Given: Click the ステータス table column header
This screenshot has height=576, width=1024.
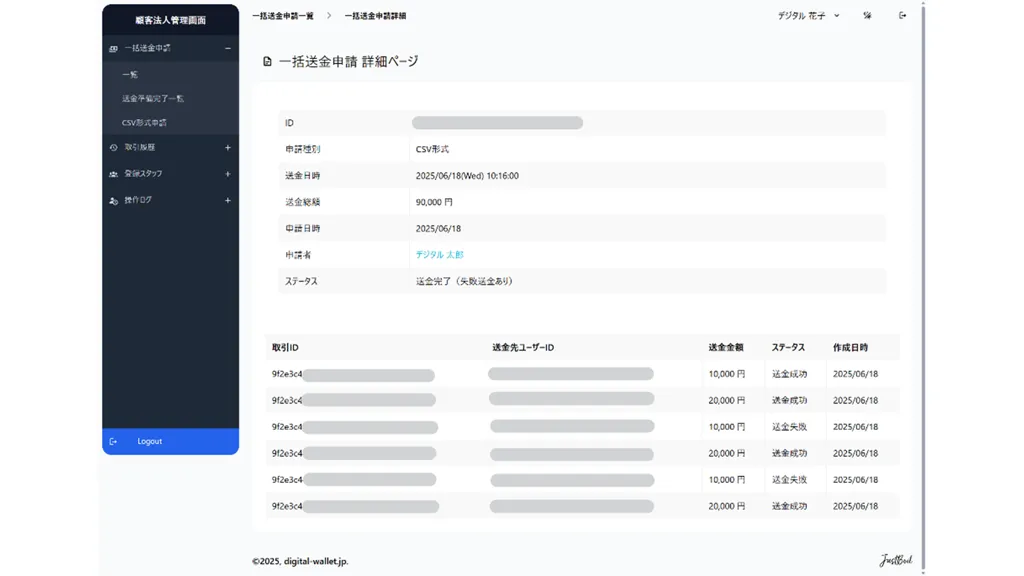Looking at the screenshot, I should [788, 347].
